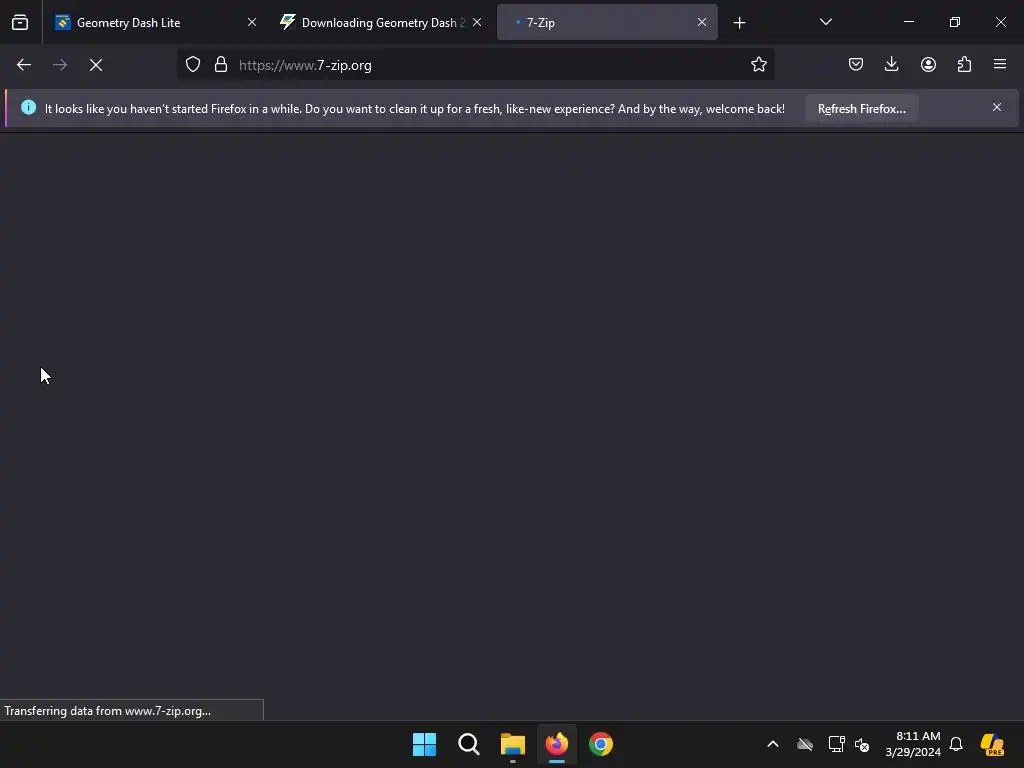Open the Firefox application menu
Viewport: 1024px width, 768px height.
(1000, 65)
